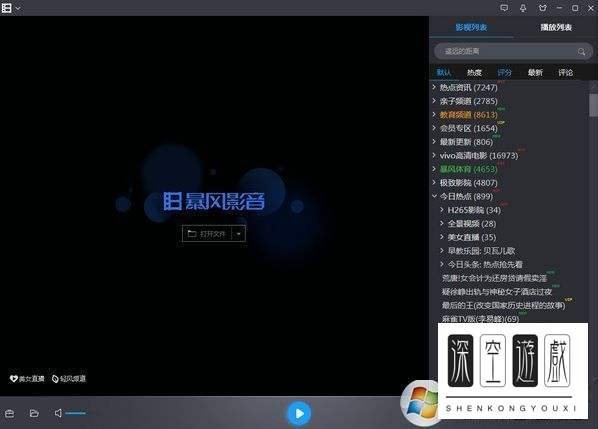Image resolution: width=598 pixels, height=429 pixels.
Task: Mute using the speaker volume icon
Action: pyautogui.click(x=58, y=413)
